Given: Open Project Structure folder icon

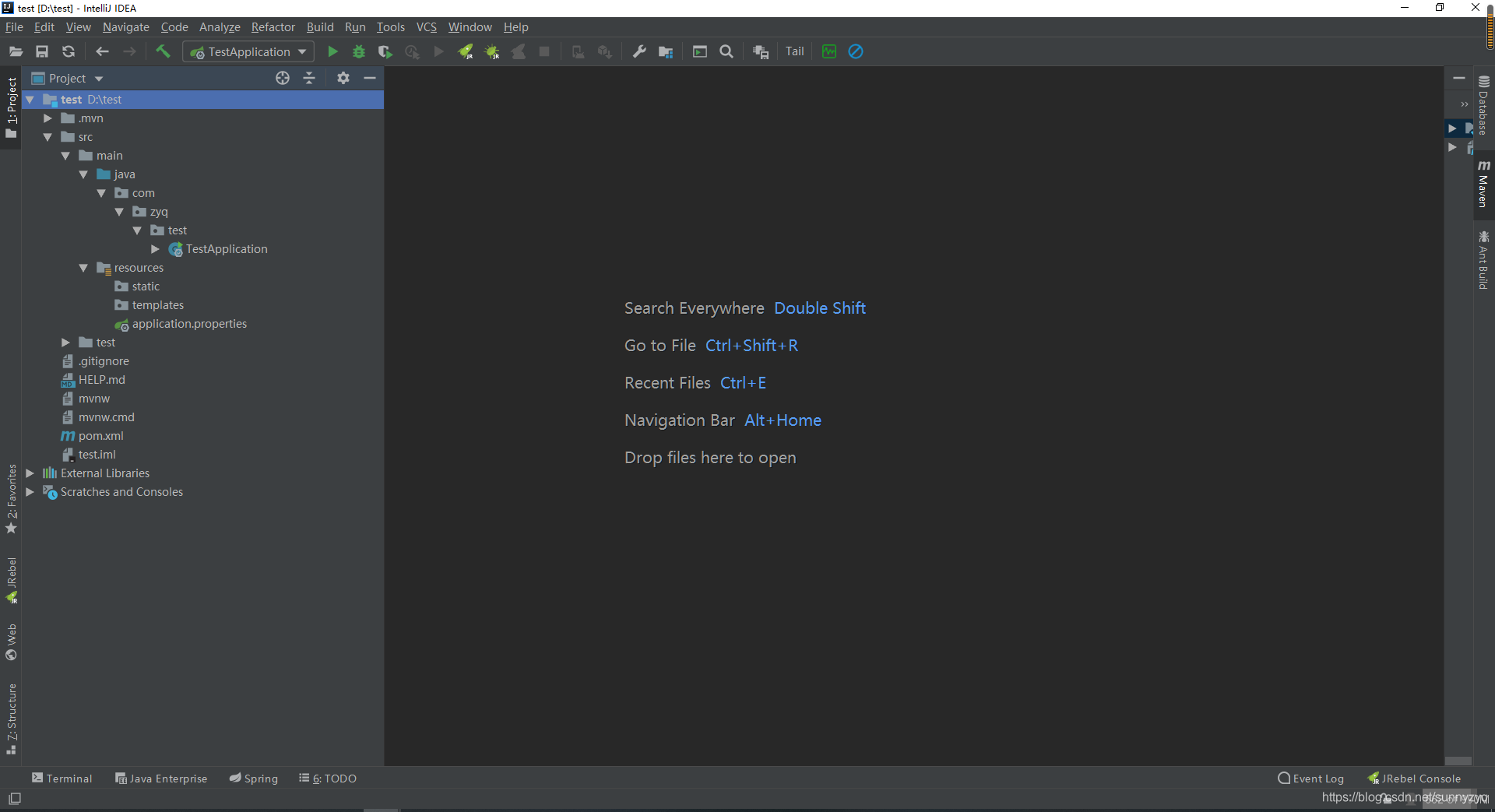Looking at the screenshot, I should click(x=666, y=51).
